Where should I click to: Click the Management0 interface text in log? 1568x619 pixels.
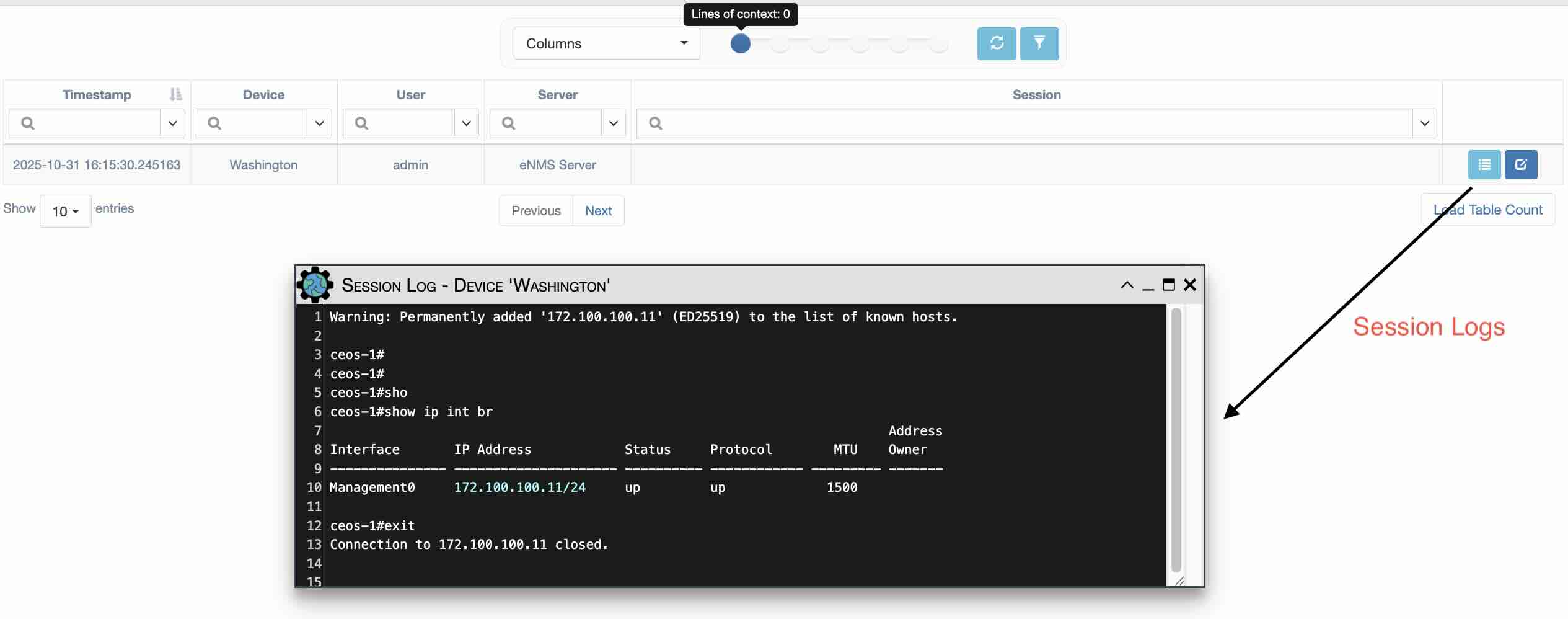(x=372, y=488)
